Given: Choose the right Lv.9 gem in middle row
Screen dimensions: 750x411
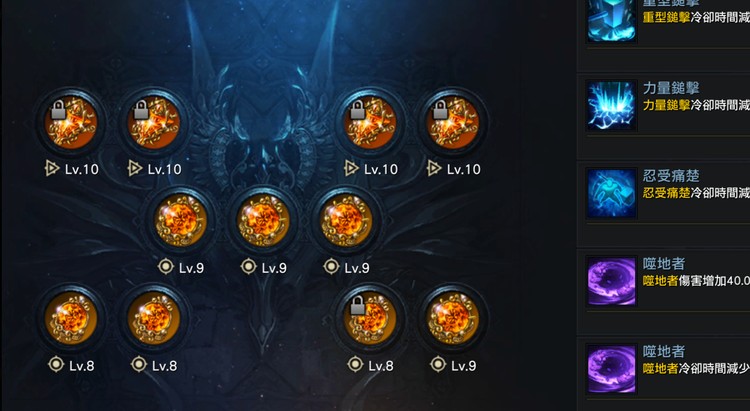Looking at the screenshot, I should coord(346,220).
